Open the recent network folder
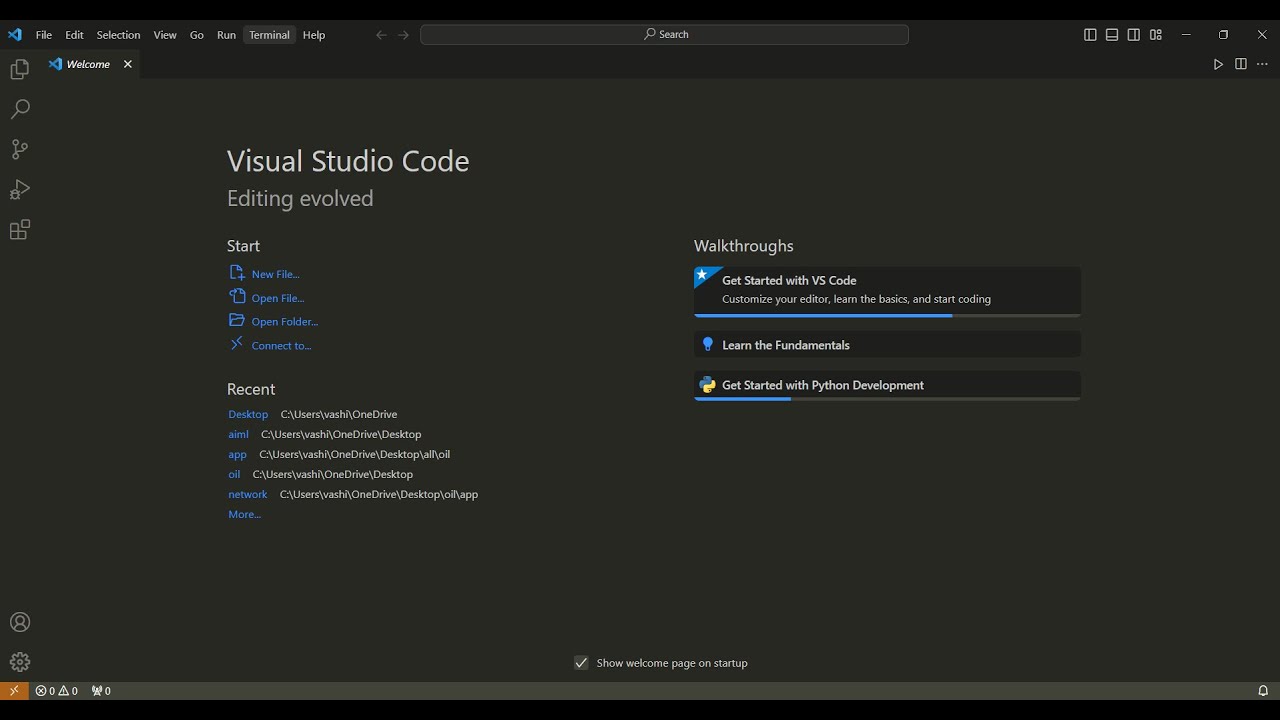This screenshot has height=720, width=1280. [x=247, y=494]
